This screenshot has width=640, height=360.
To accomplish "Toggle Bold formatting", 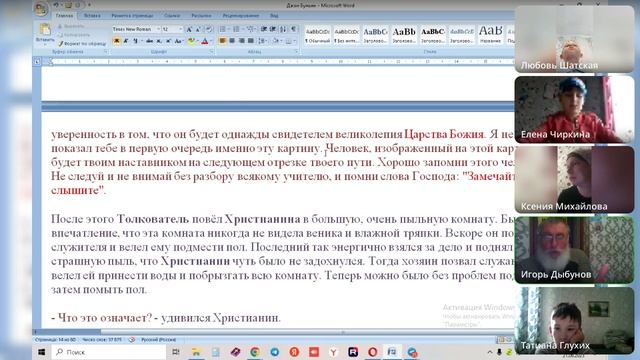I will pyautogui.click(x=117, y=41).
